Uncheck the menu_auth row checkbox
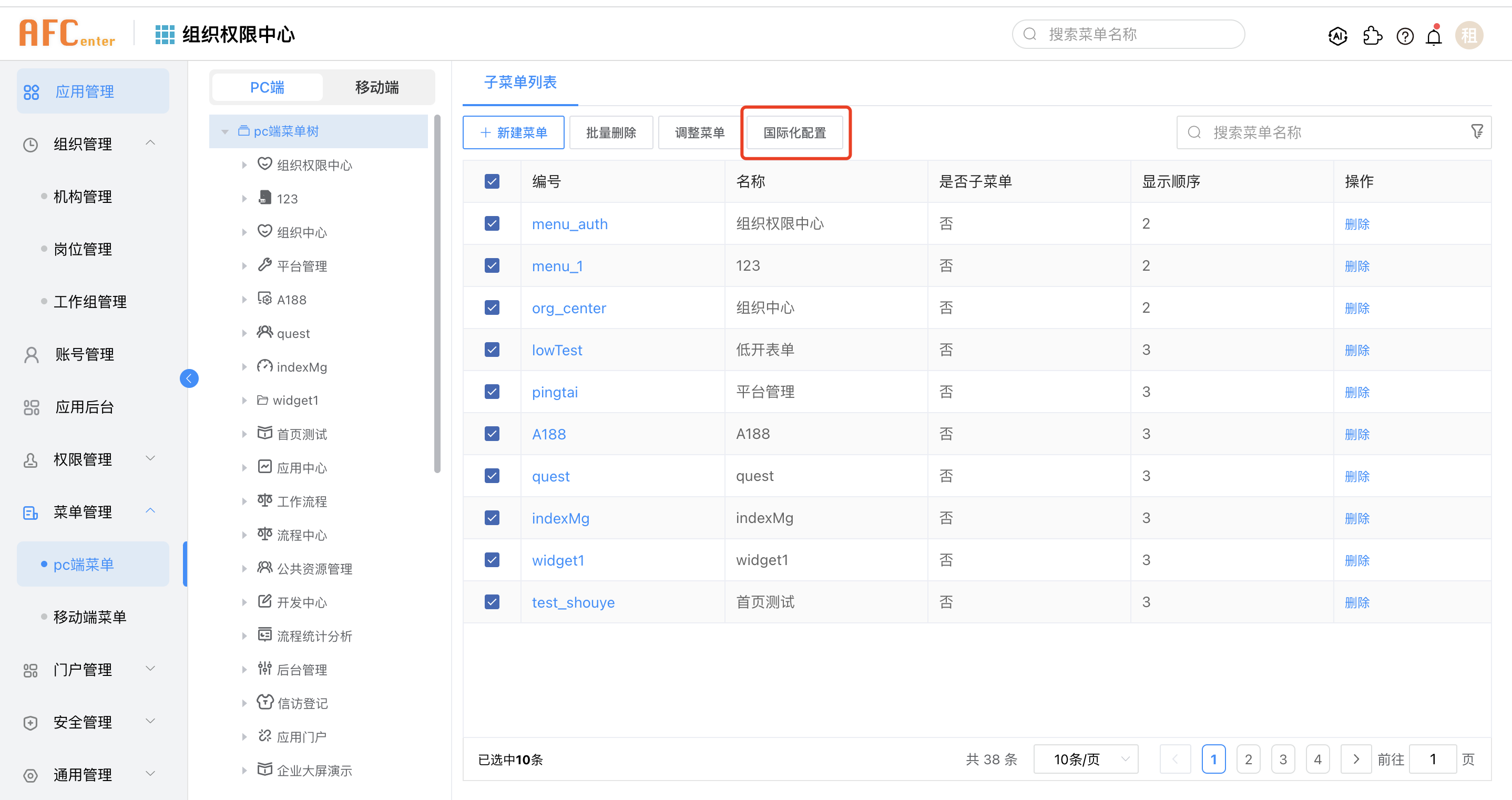Screen dimensions: 1512x800 tap(492, 223)
